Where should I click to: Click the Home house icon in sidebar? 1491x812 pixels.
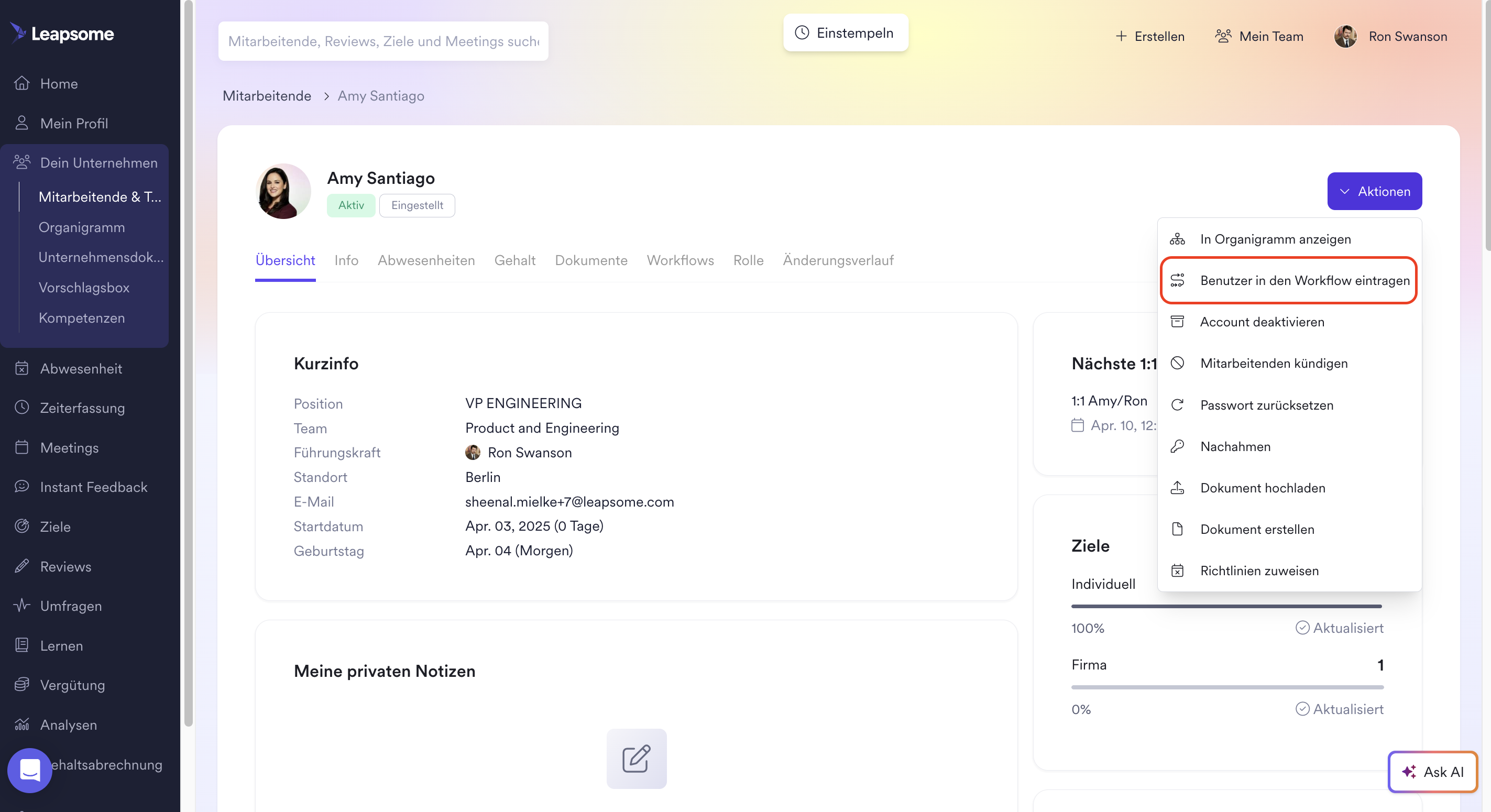tap(22, 83)
